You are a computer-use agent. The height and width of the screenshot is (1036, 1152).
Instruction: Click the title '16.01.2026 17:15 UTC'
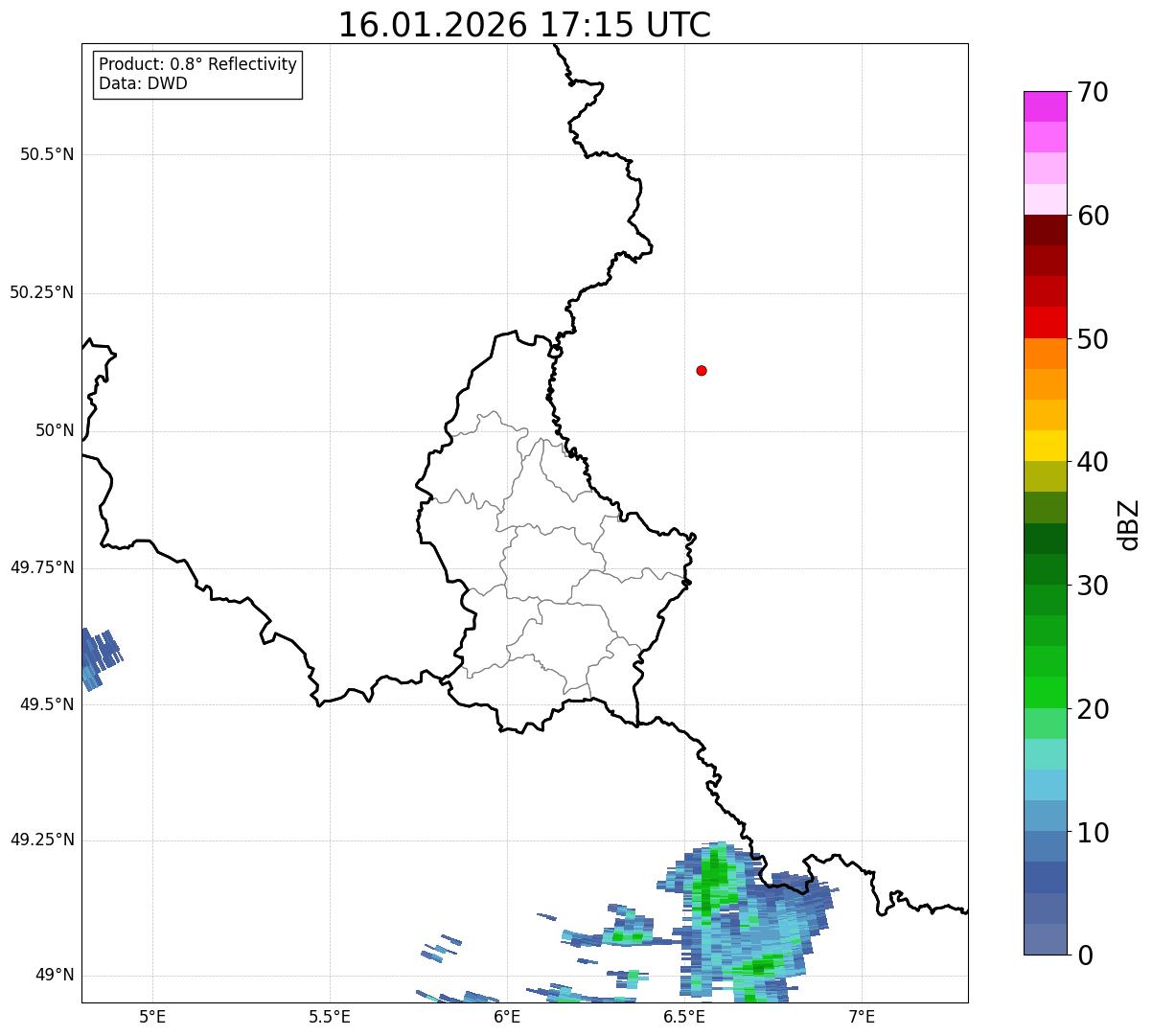tap(524, 25)
